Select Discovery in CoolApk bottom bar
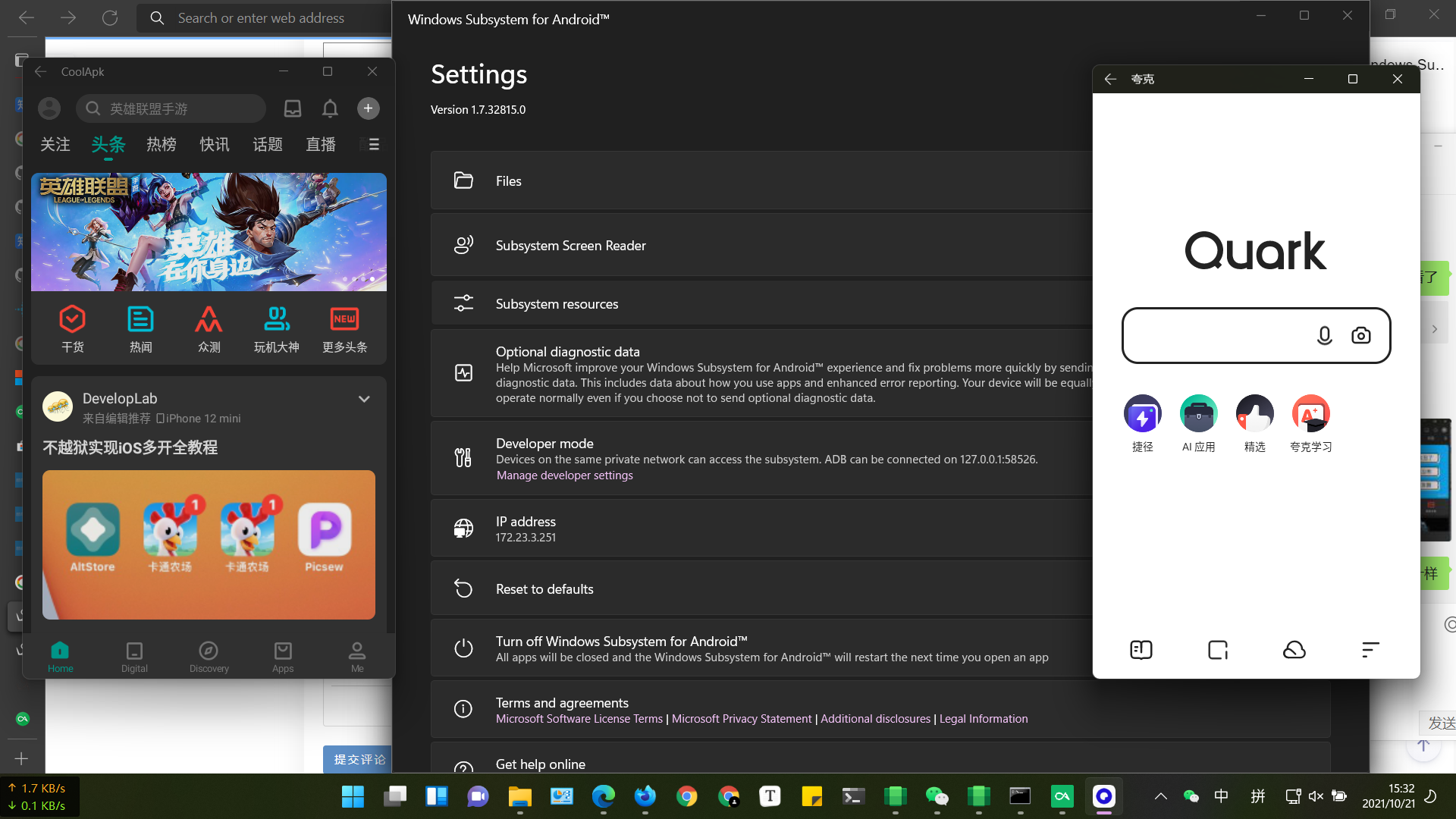Screen dimensions: 1456x819 (209, 657)
